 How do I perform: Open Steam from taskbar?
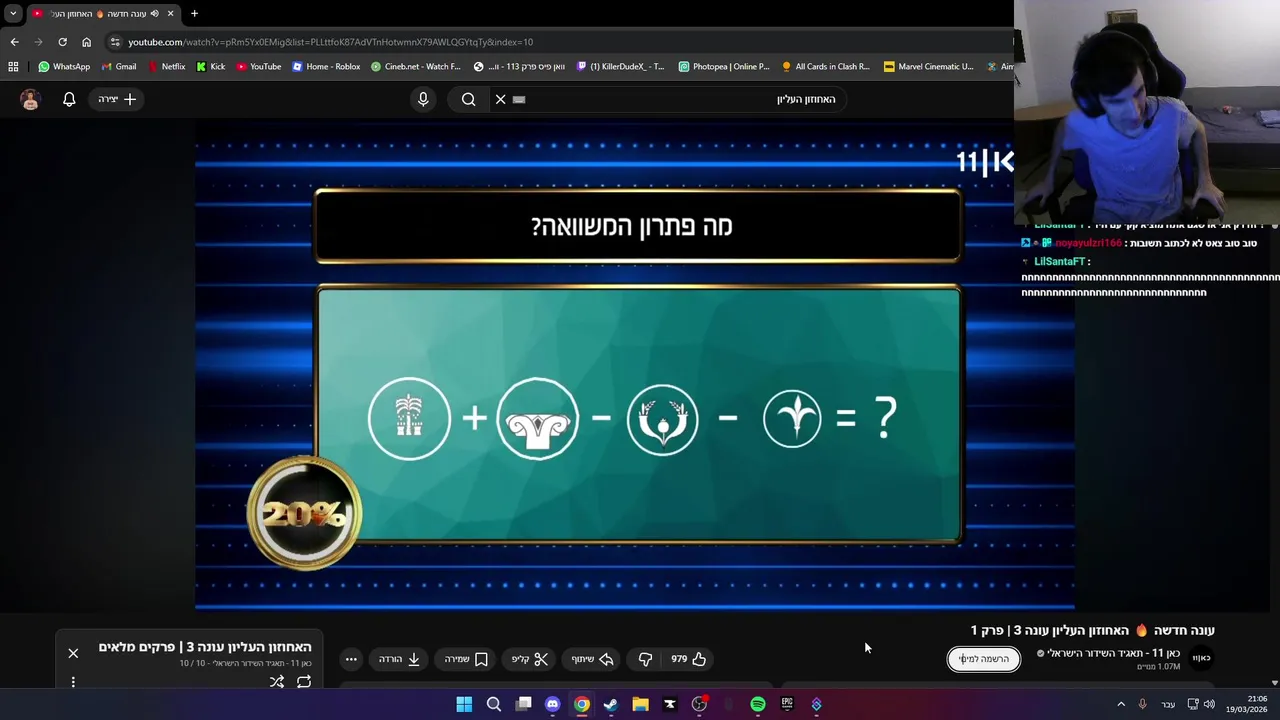(611, 704)
